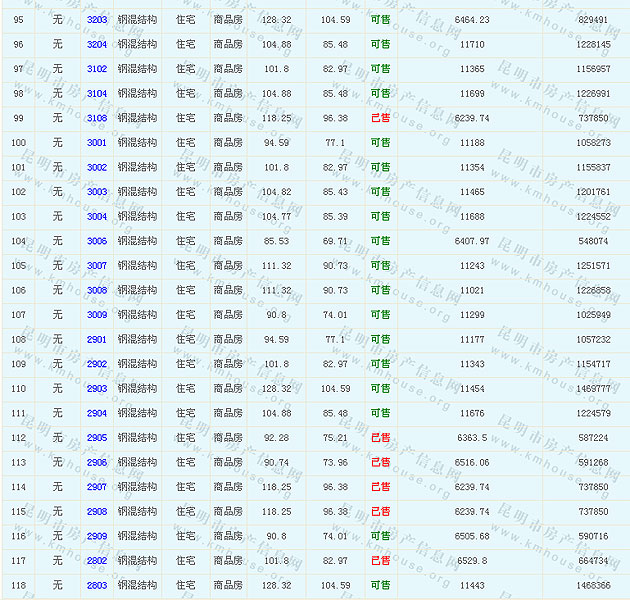
Task: Click the 已售 status in row 112
Action: pos(380,438)
